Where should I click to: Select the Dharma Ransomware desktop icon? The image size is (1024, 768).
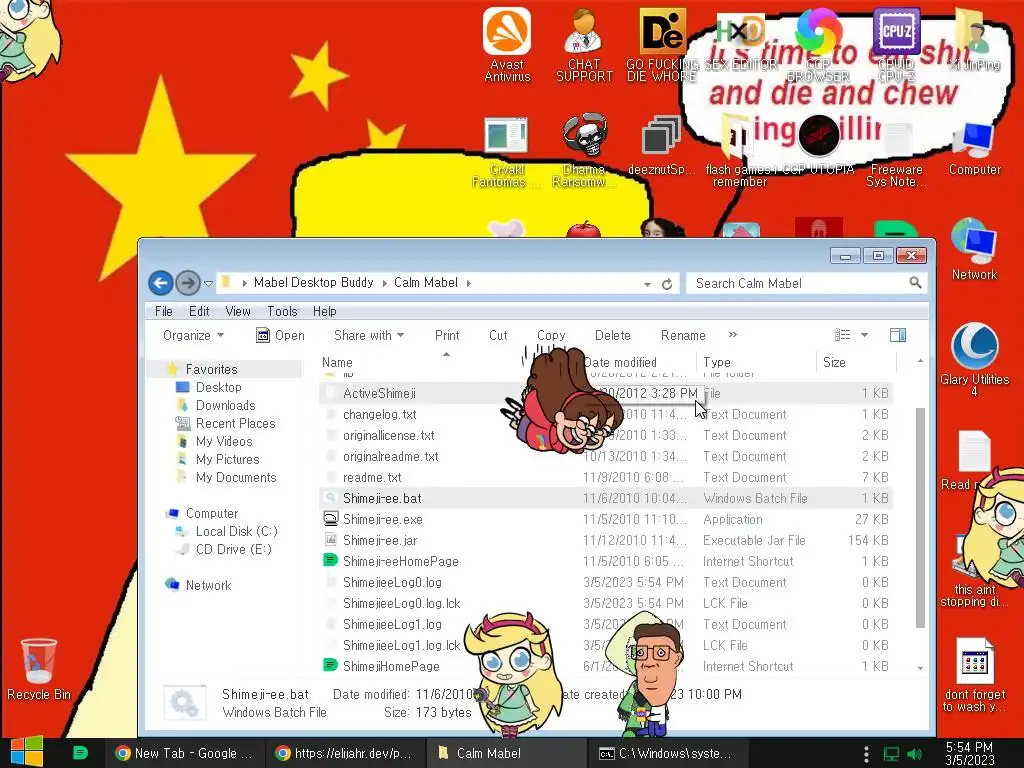pos(584,150)
